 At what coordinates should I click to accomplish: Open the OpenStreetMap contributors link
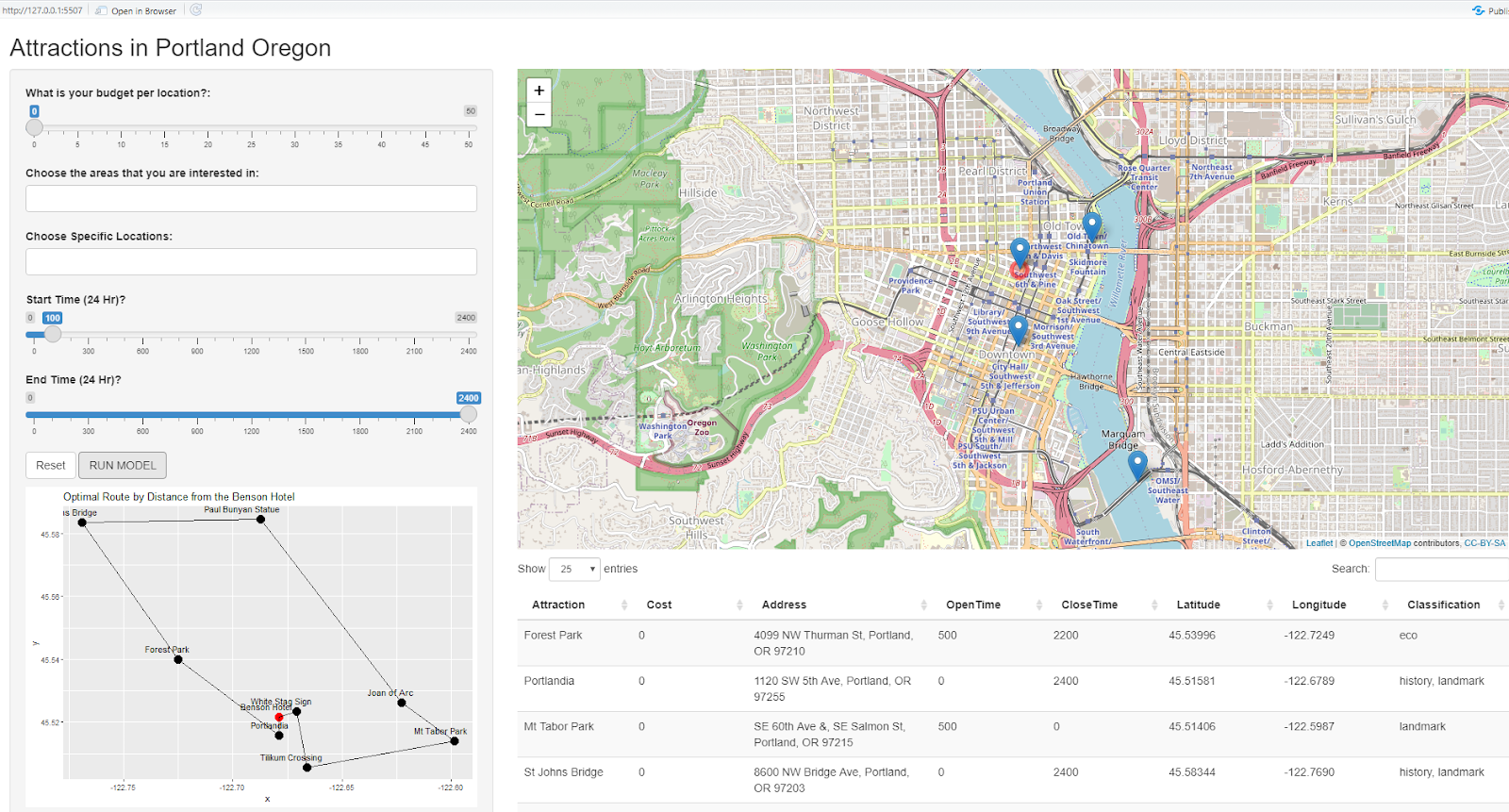1379,543
